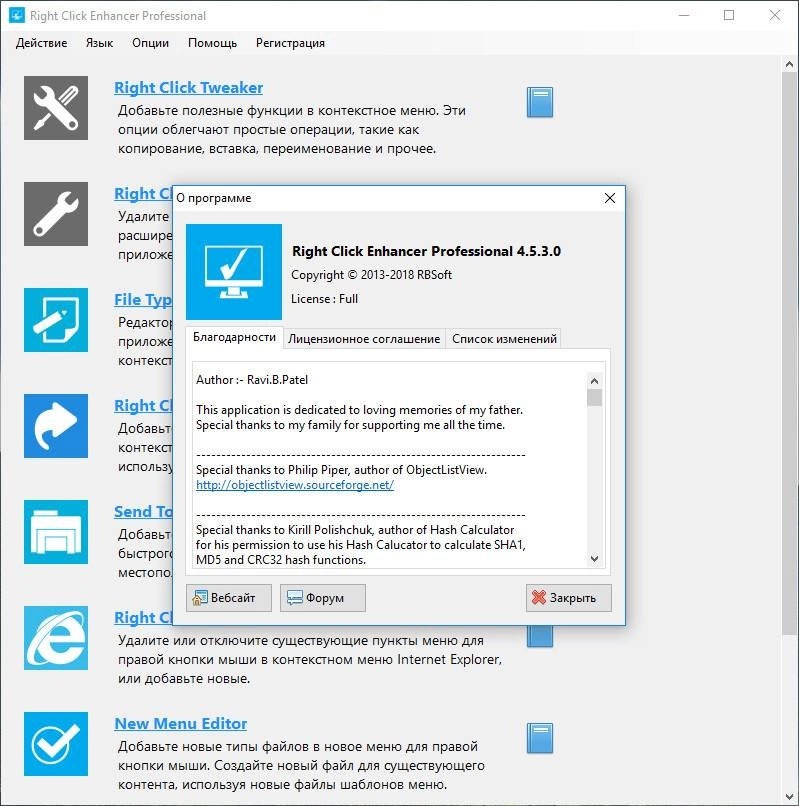Open New Menu Editor checkmark icon
The width and height of the screenshot is (799, 806).
(56, 743)
